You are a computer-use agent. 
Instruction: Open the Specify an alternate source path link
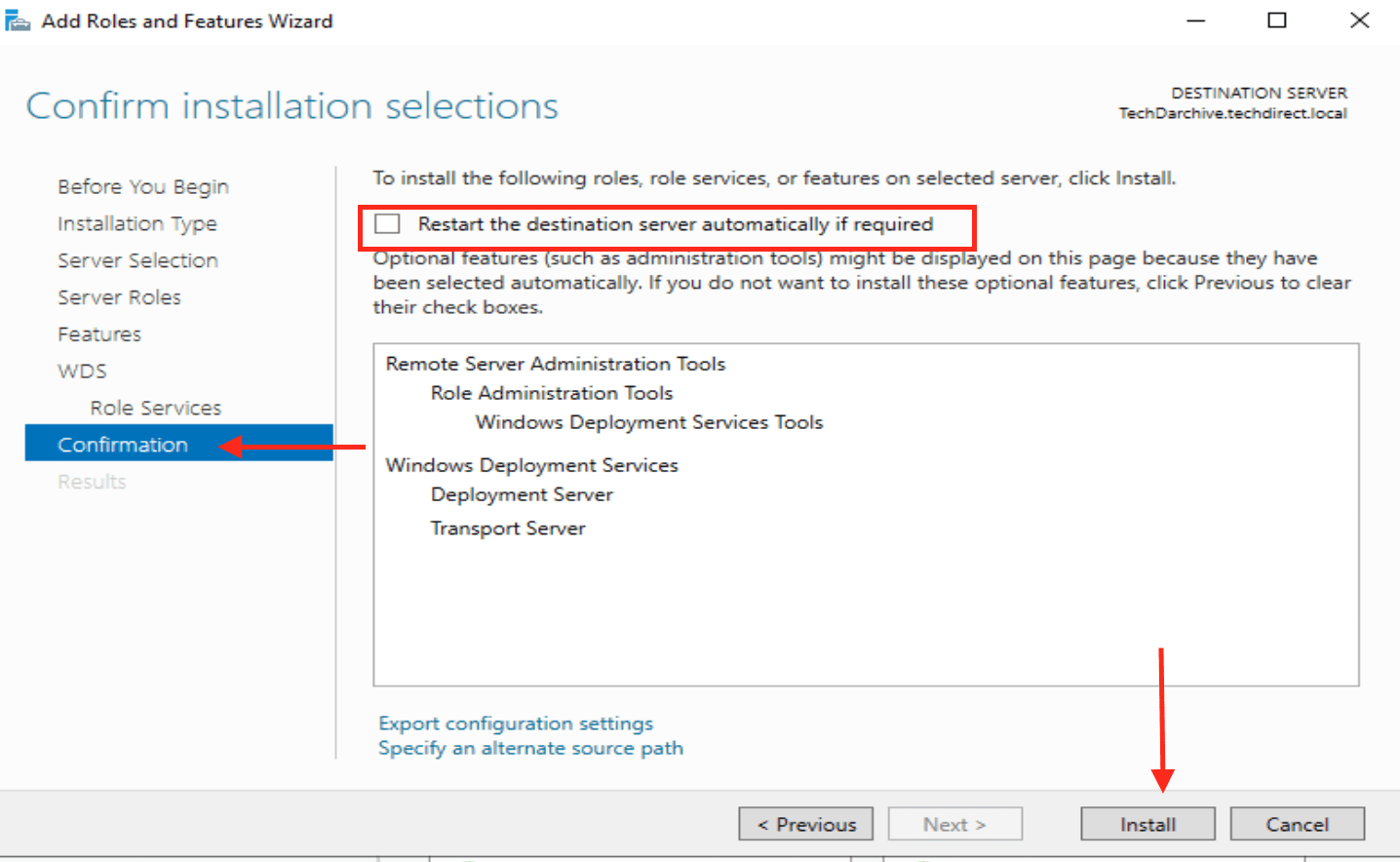[x=530, y=748]
